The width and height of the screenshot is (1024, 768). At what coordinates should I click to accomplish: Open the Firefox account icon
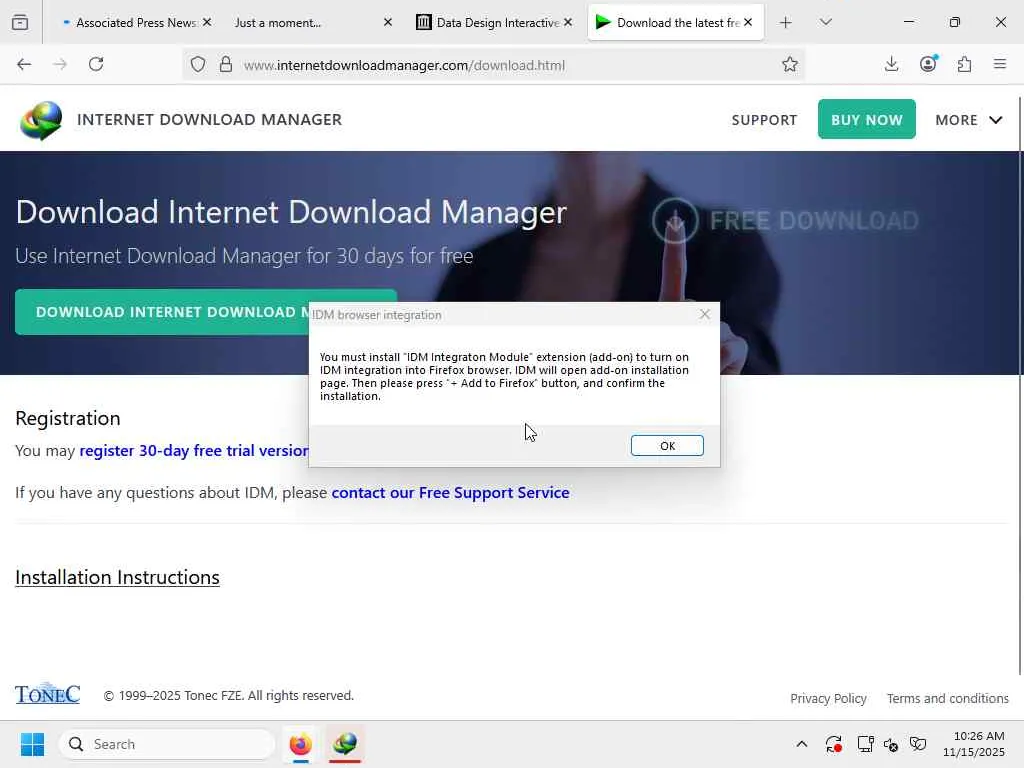[x=928, y=64]
